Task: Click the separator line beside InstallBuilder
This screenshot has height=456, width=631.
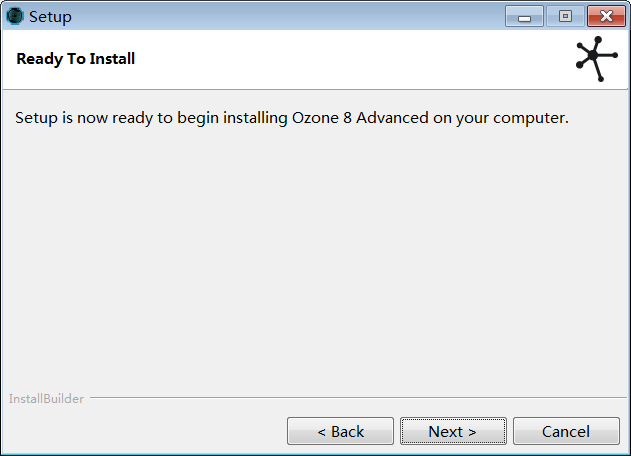Action: pos(350,398)
